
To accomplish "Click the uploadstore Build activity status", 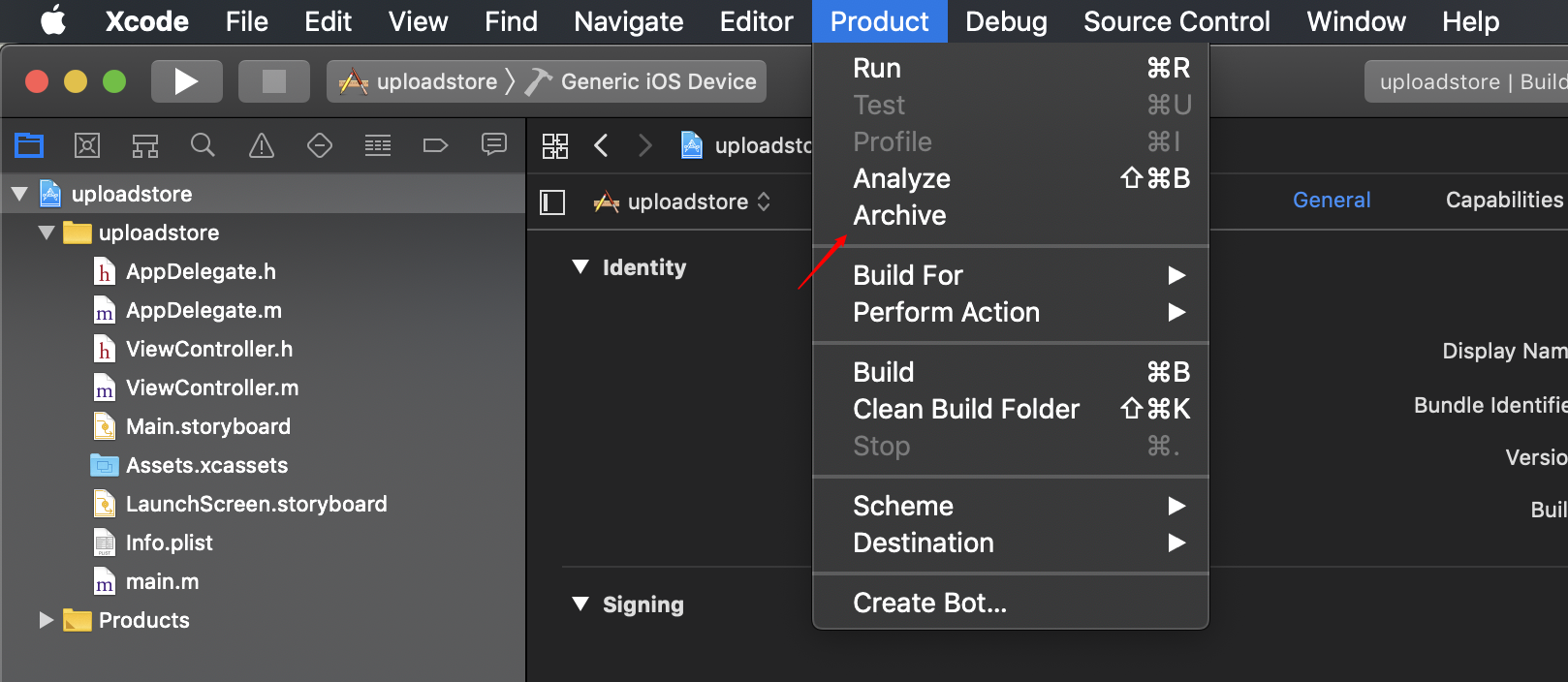I will click(x=1467, y=81).
